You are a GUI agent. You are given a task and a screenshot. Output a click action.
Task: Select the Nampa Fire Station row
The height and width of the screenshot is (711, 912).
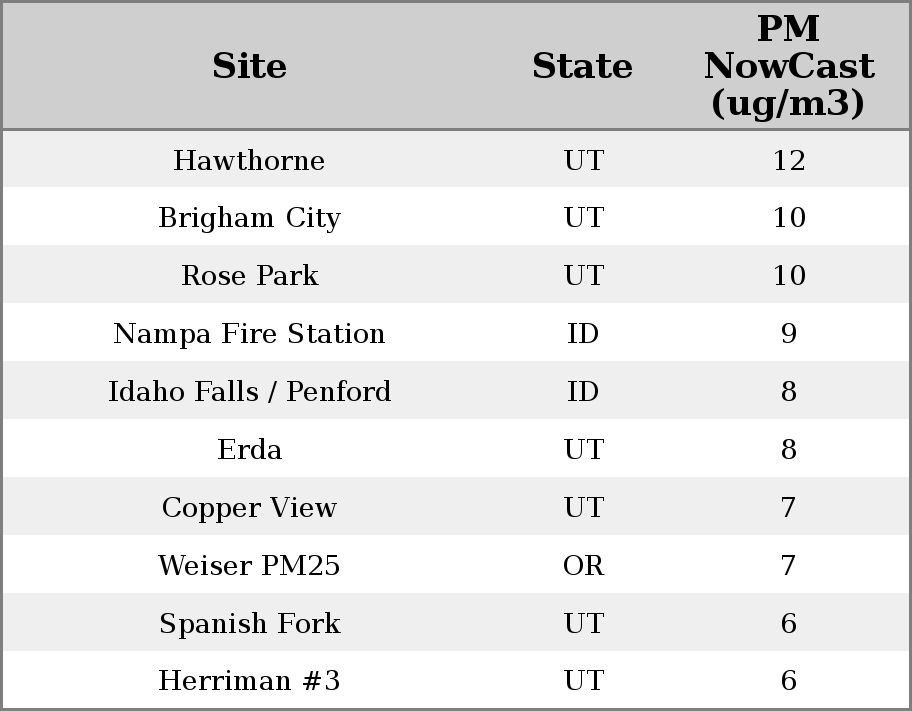[x=249, y=334]
